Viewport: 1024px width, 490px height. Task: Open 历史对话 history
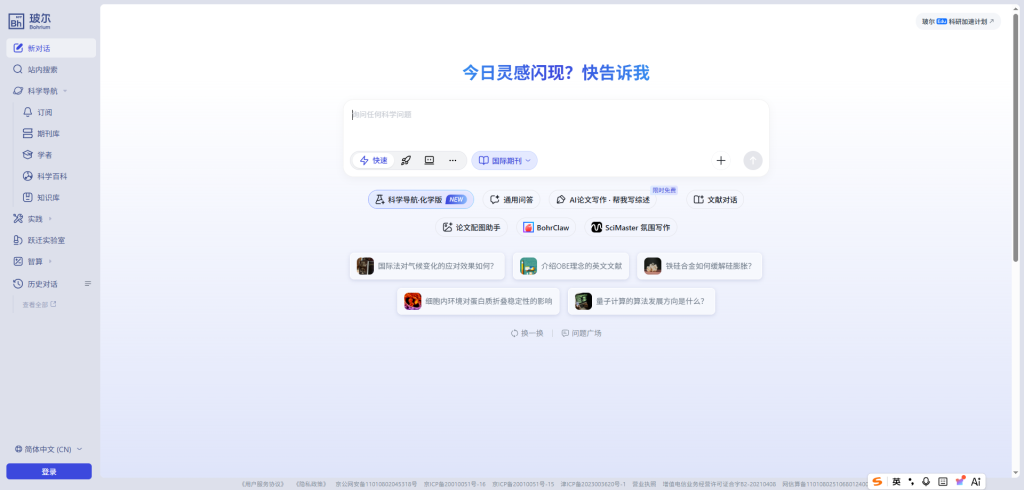(x=42, y=284)
